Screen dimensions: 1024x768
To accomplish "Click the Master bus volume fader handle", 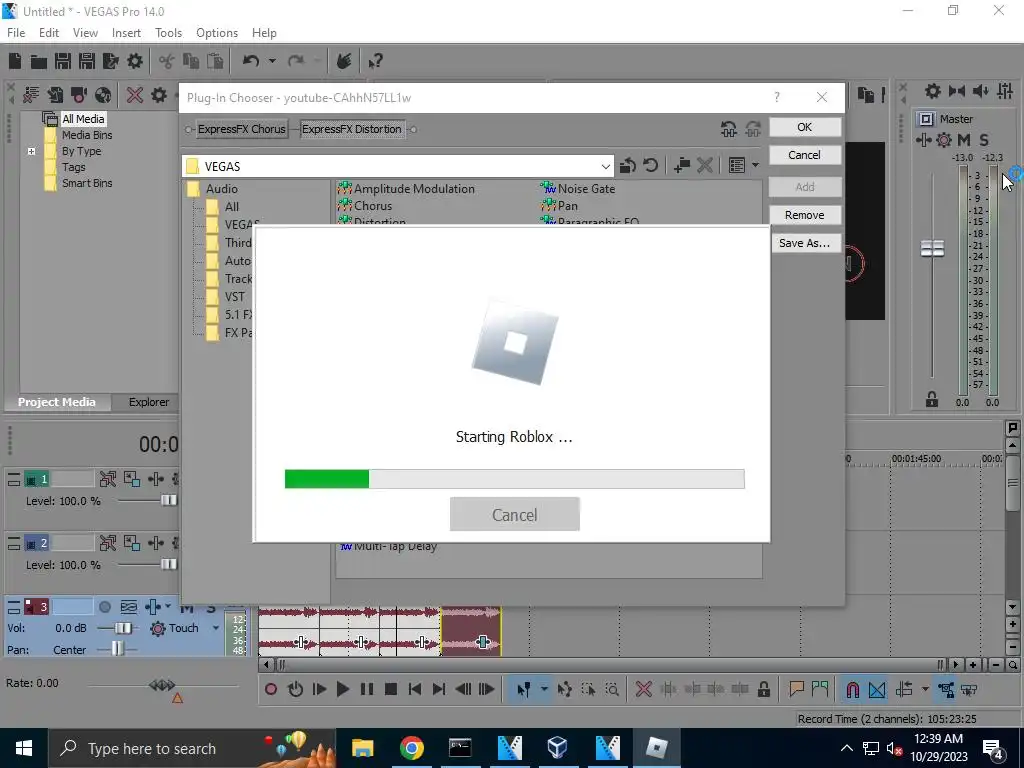I will (932, 248).
